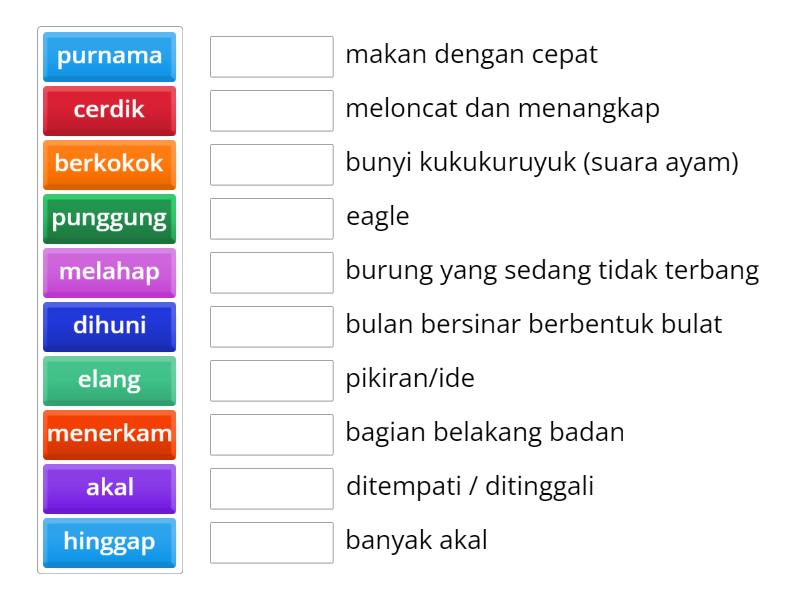Click the red cerdik word tile
The width and height of the screenshot is (800, 600).
point(109,112)
